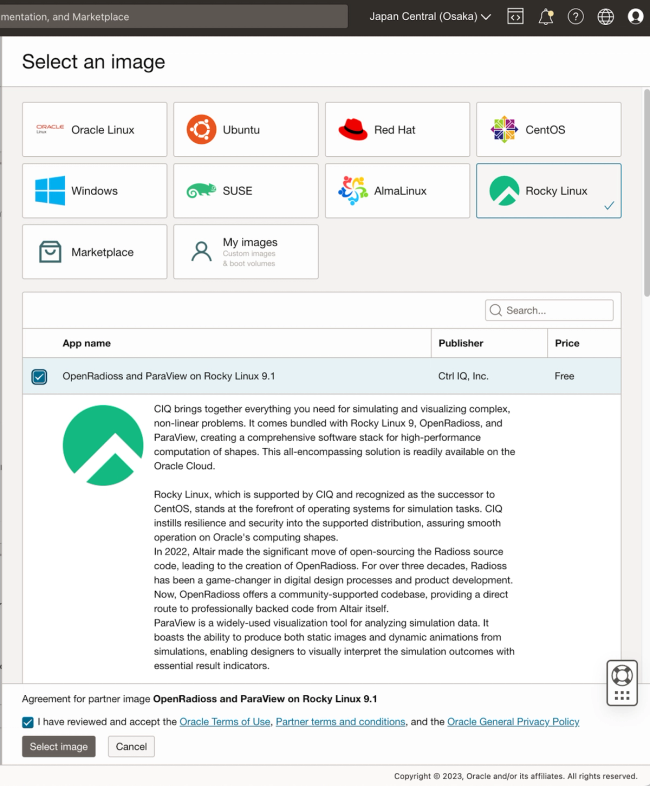Open the notifications bell
Screen dimensions: 650x786
(546, 17)
